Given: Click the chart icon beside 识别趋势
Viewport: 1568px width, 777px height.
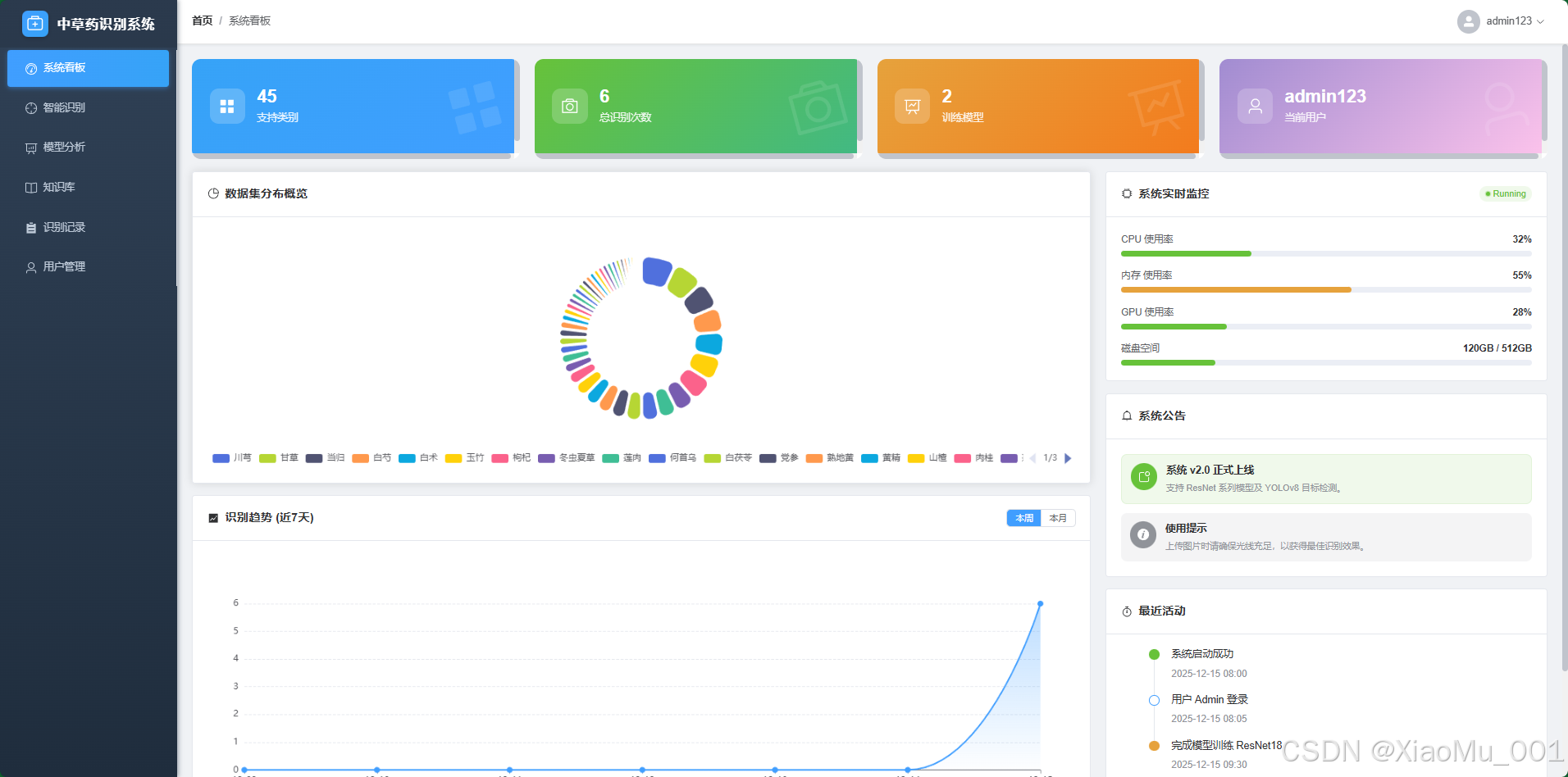Looking at the screenshot, I should [213, 518].
